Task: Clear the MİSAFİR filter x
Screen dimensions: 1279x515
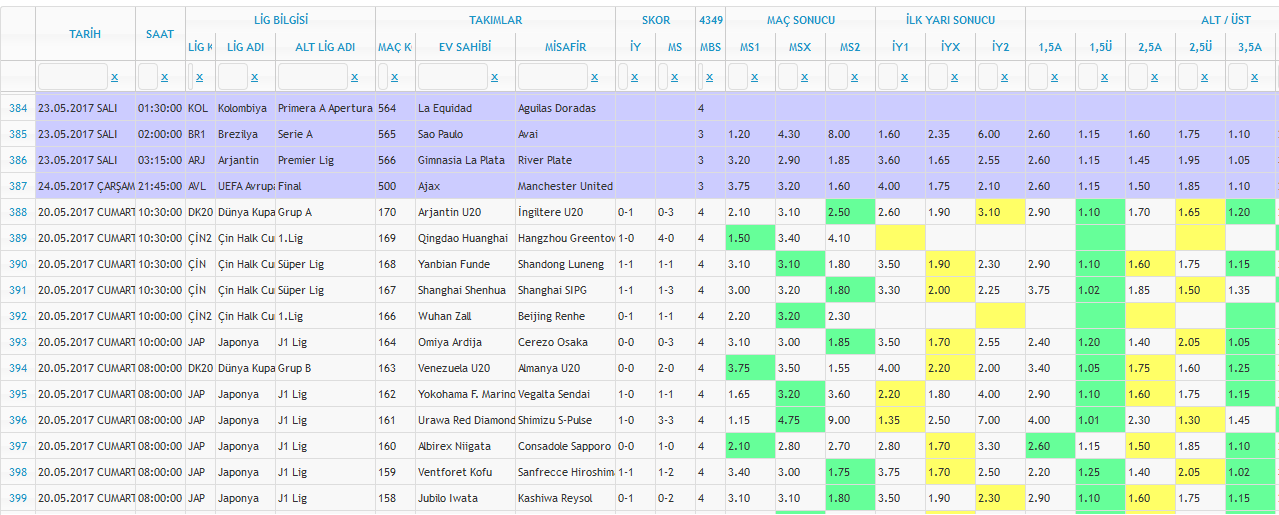Action: tap(594, 77)
